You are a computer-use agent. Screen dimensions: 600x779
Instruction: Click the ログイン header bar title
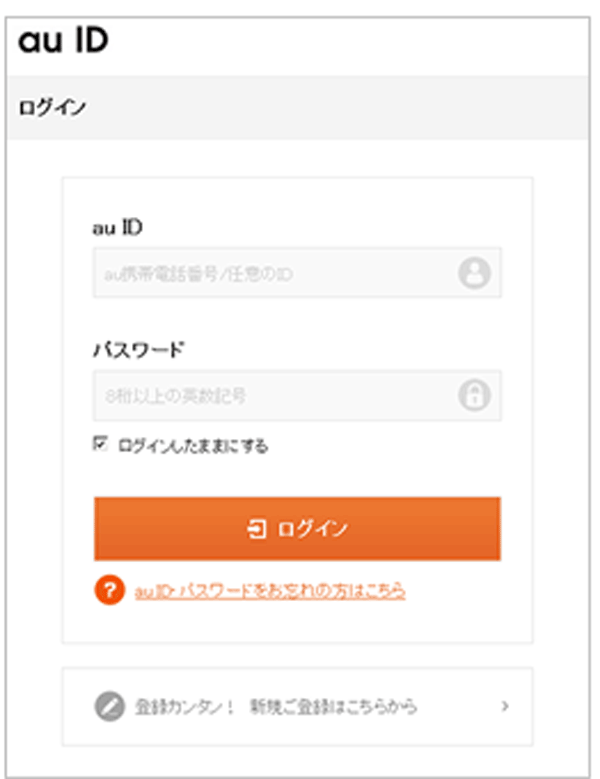click(52, 107)
